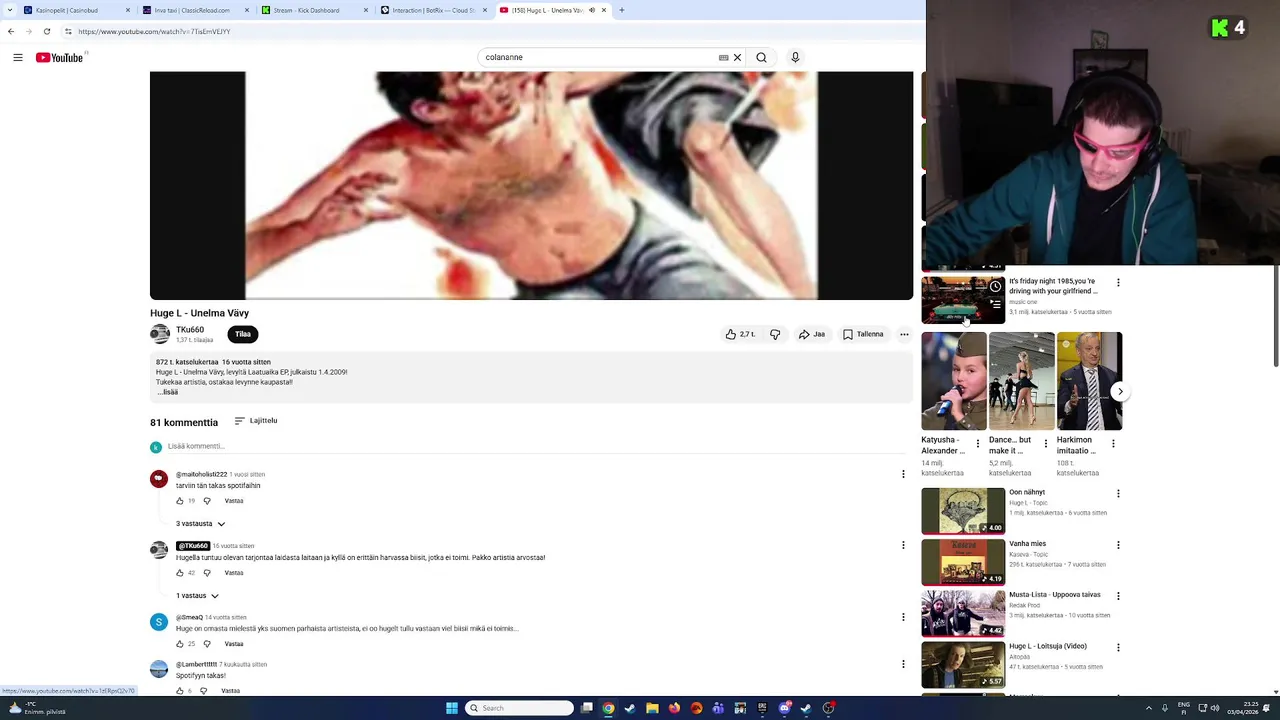Open 'Dance... but make it' Short thumbnail
1280x720 pixels.
[1021, 381]
